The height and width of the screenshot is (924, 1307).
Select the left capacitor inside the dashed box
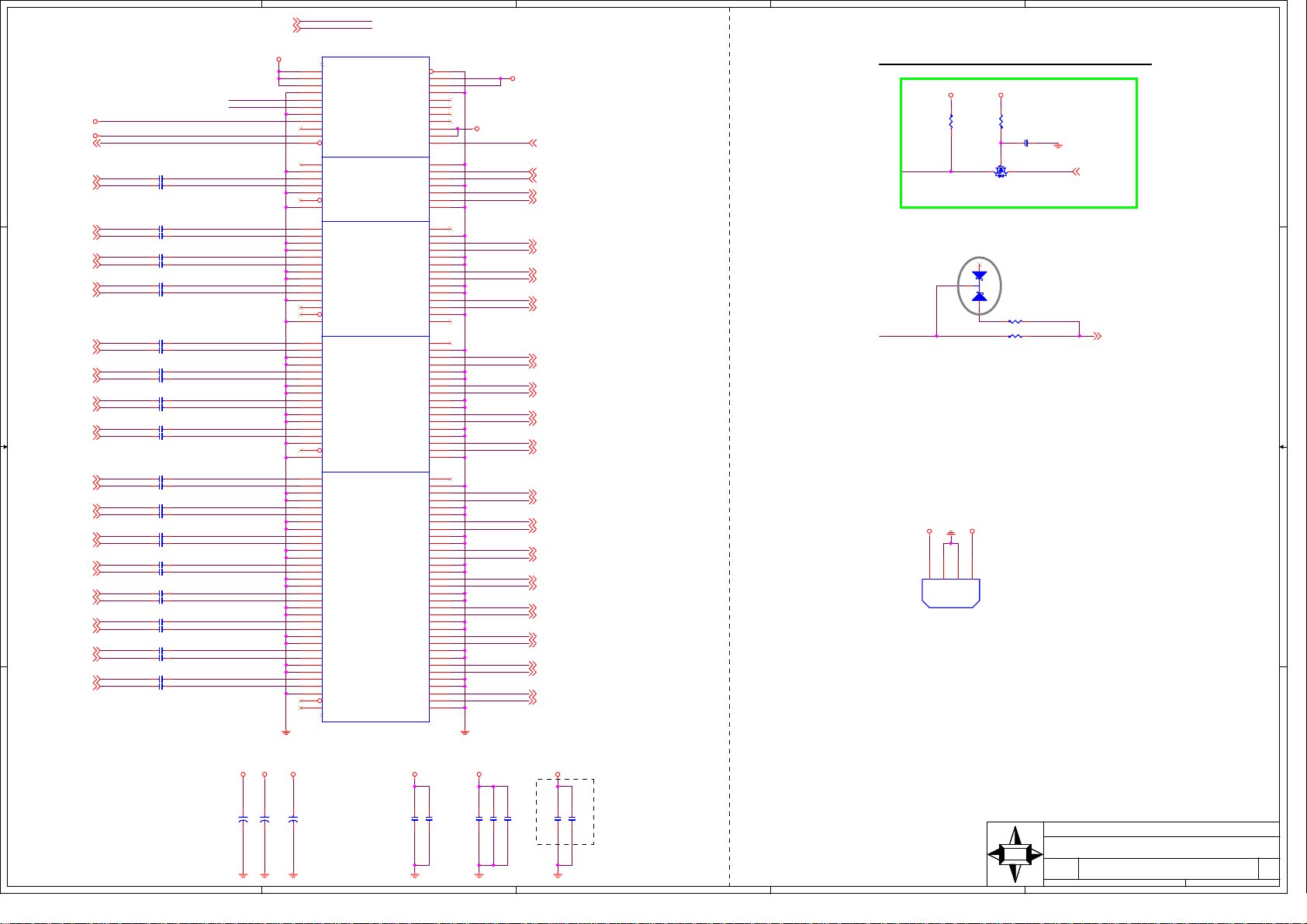[558, 818]
